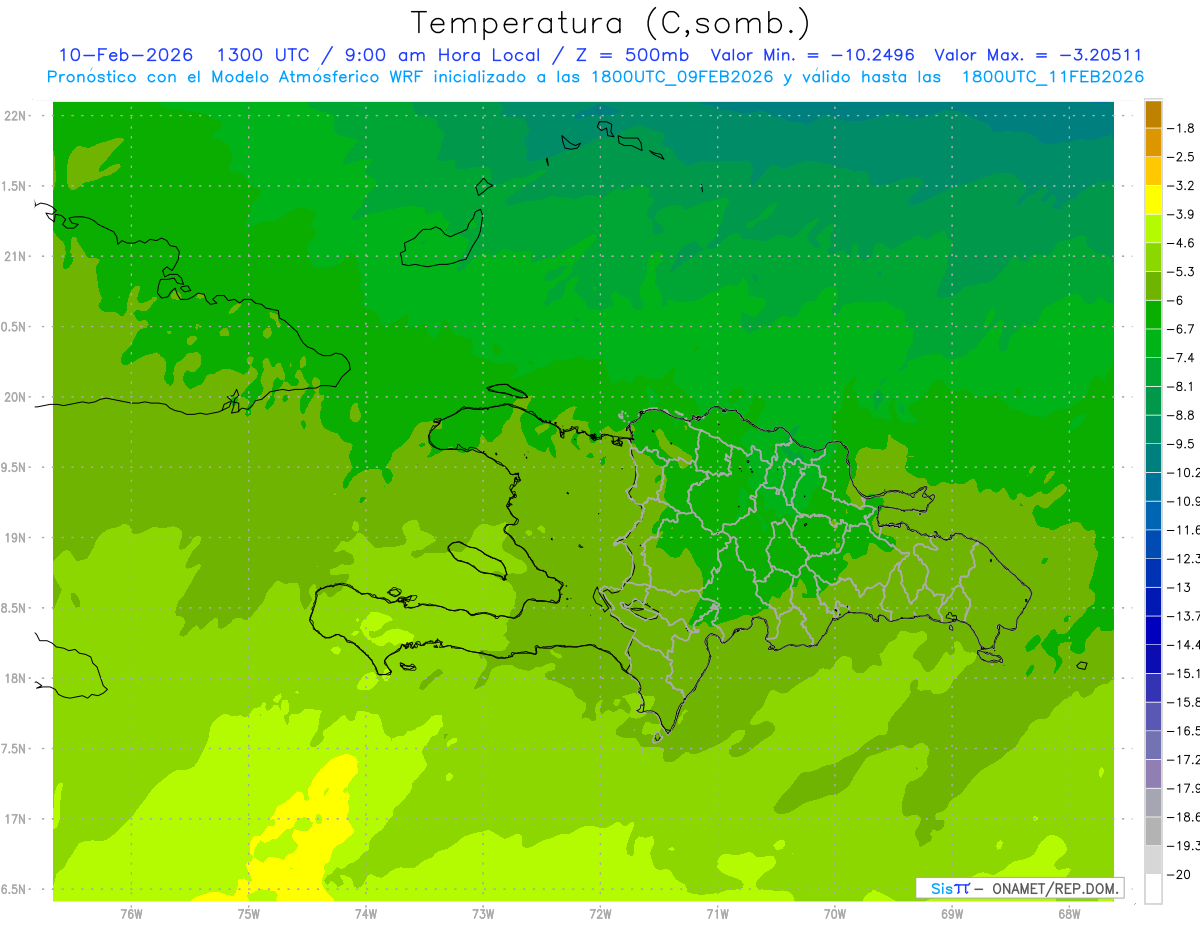
Task: Click the '-8.1' color bar label
Action: click(x=1182, y=386)
